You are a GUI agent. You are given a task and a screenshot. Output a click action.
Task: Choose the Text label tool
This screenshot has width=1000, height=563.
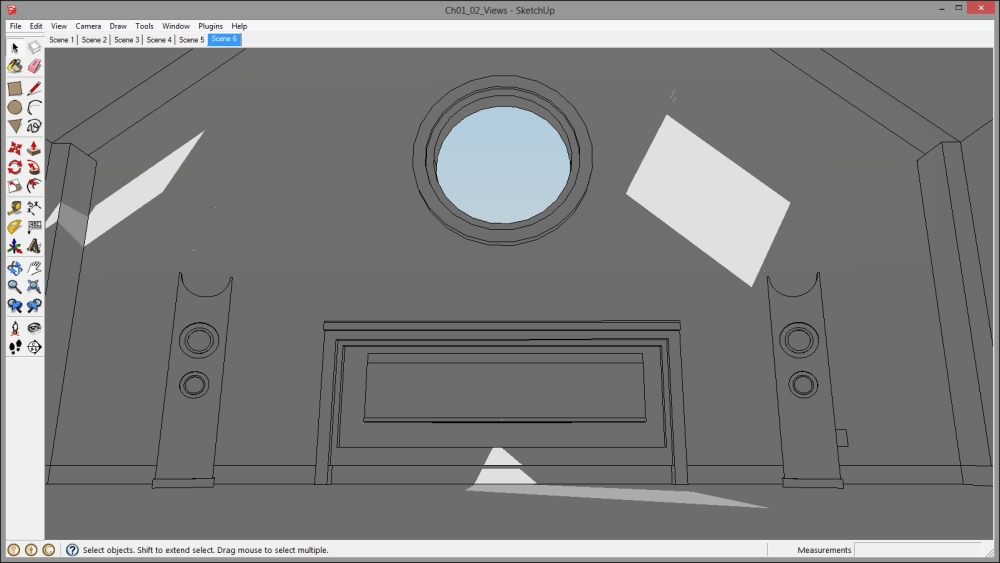pos(34,226)
